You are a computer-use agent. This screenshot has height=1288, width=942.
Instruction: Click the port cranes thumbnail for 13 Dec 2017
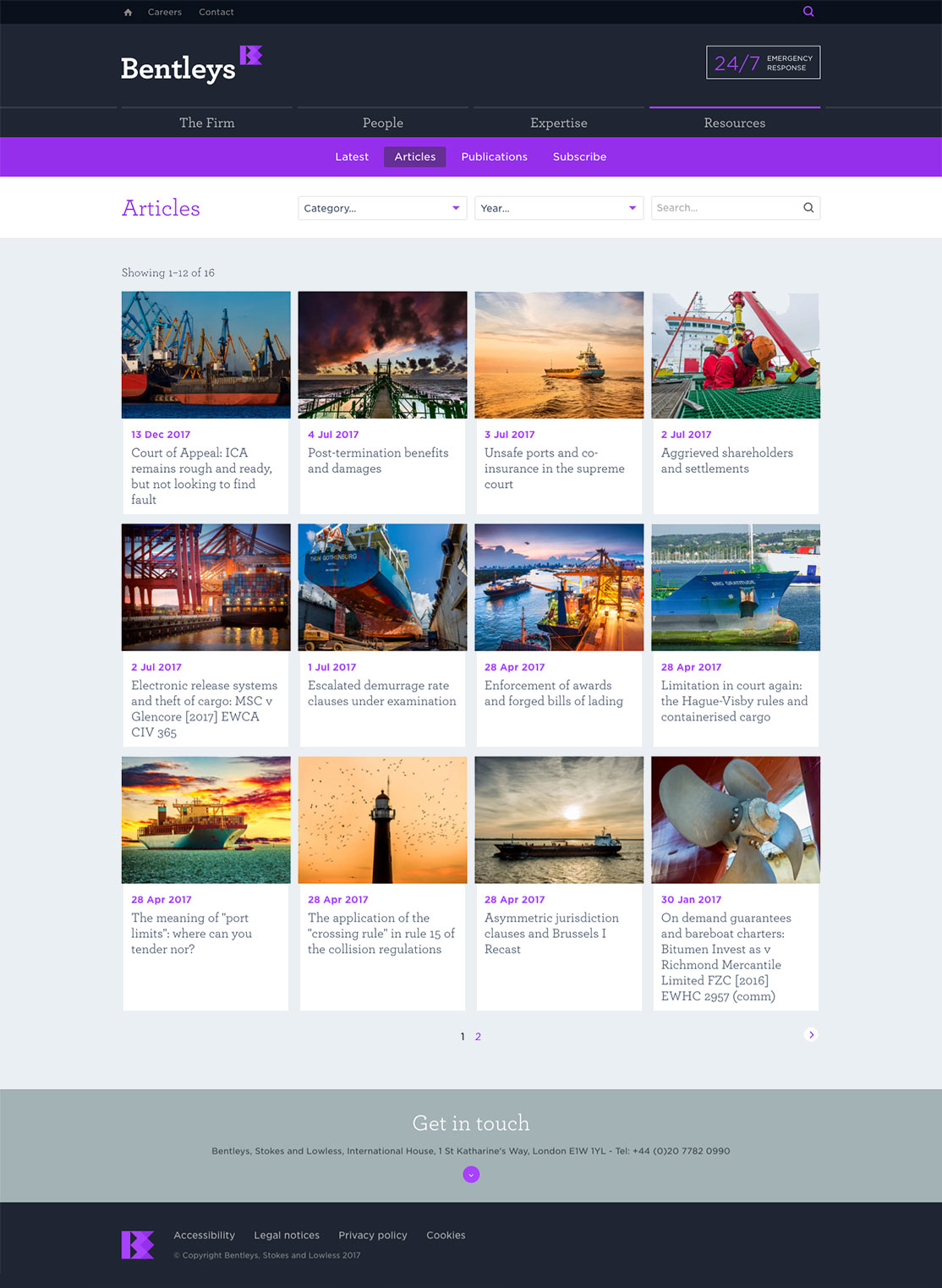(x=206, y=355)
